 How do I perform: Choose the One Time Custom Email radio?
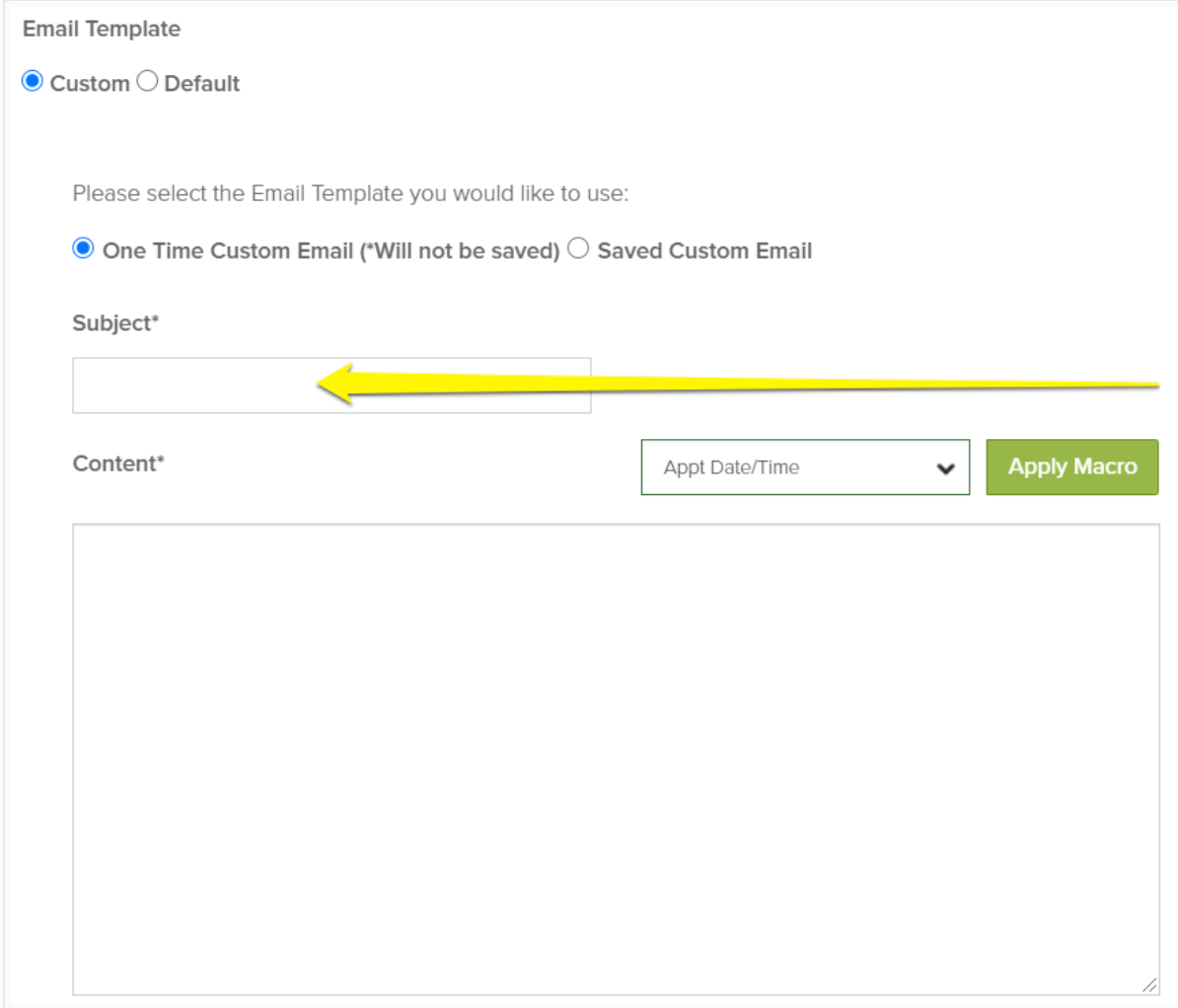84,249
